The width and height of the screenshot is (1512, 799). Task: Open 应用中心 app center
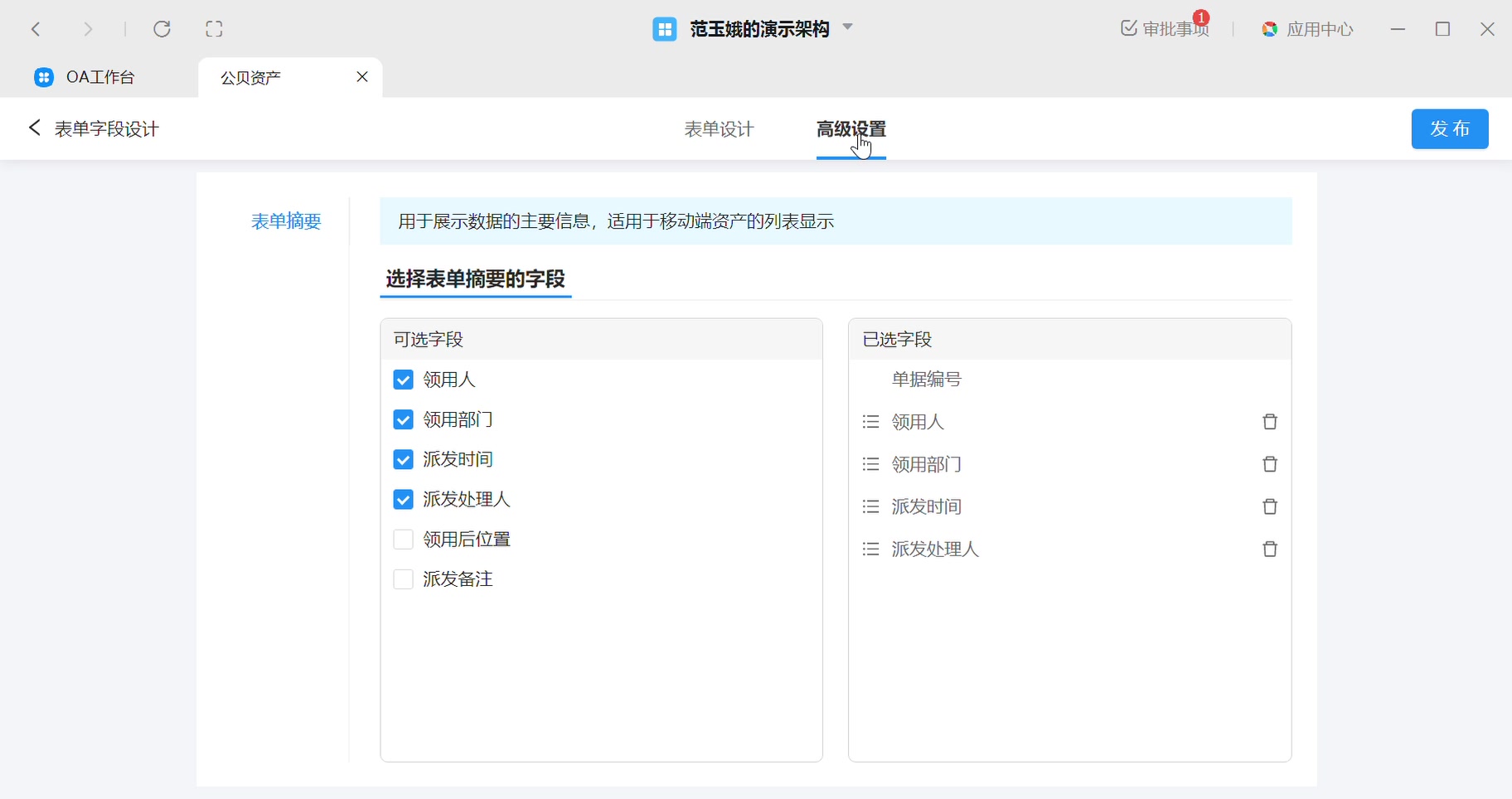pos(1307,29)
